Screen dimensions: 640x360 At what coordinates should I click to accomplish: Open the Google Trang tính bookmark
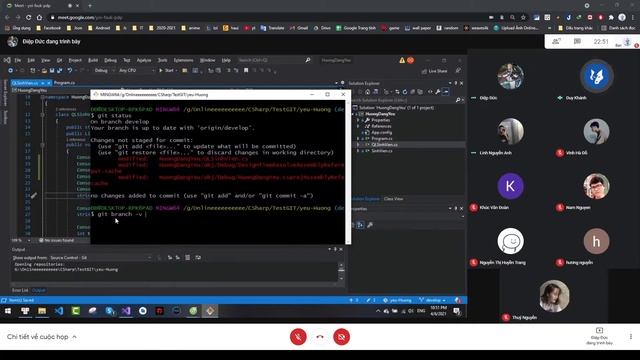pos(356,28)
